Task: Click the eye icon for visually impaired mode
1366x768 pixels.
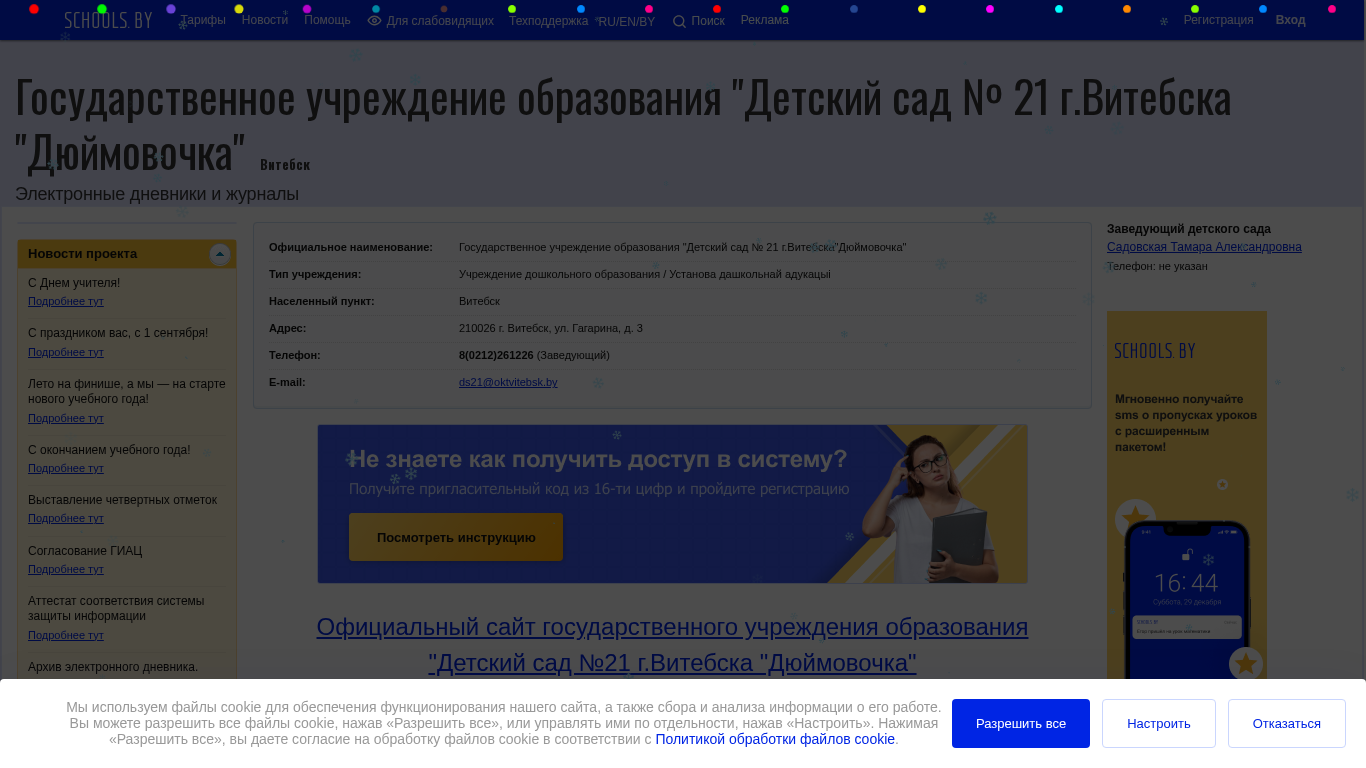Action: point(375,21)
